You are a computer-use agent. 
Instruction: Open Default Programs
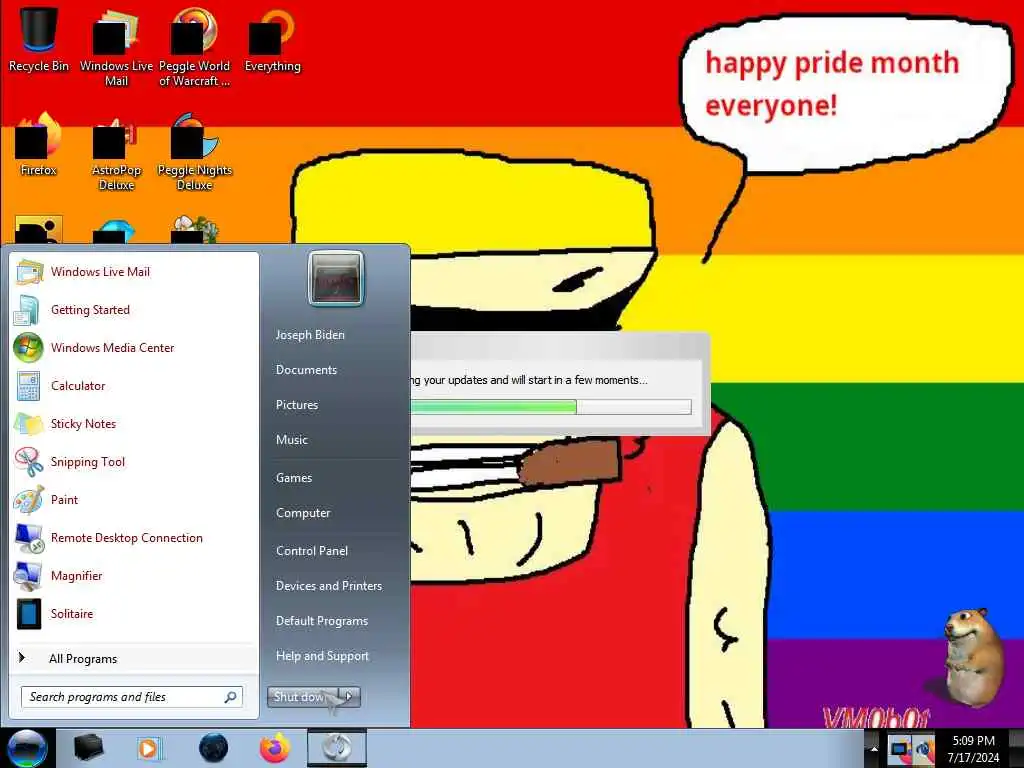click(x=322, y=621)
